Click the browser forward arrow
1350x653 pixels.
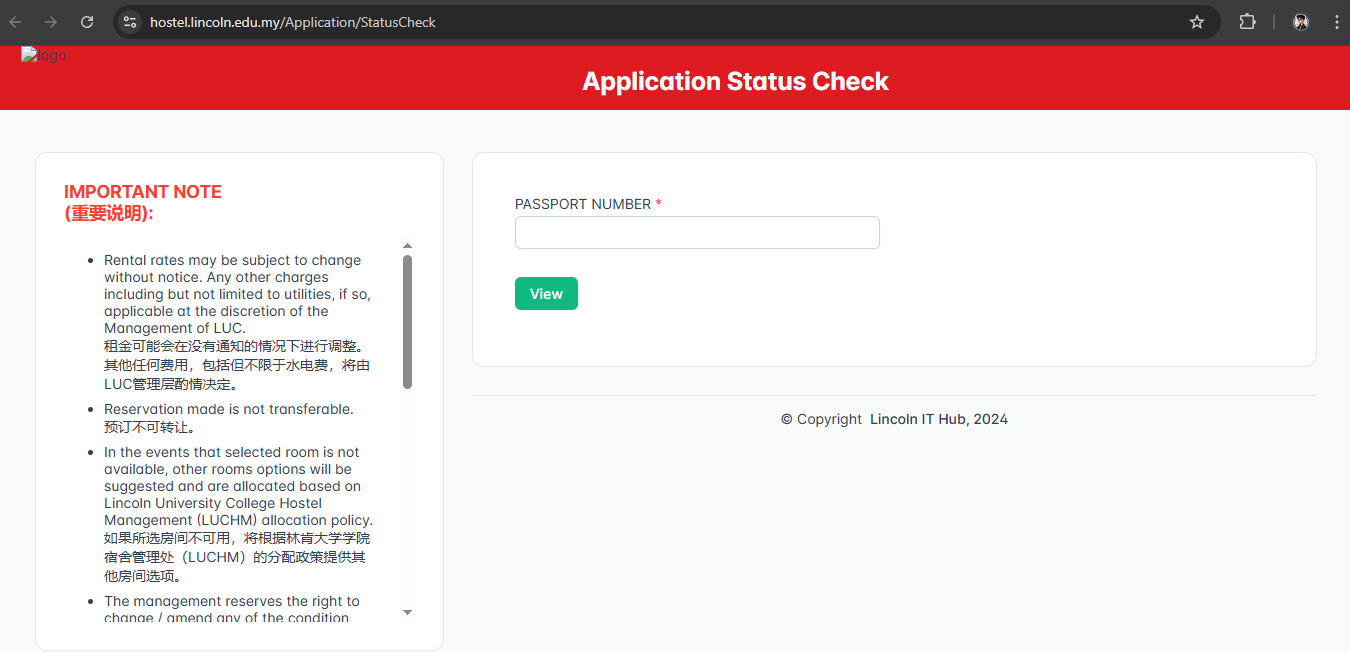51,22
